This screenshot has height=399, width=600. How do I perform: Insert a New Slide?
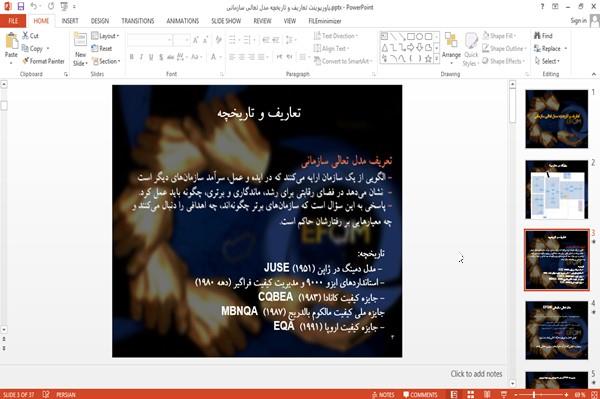[x=80, y=49]
